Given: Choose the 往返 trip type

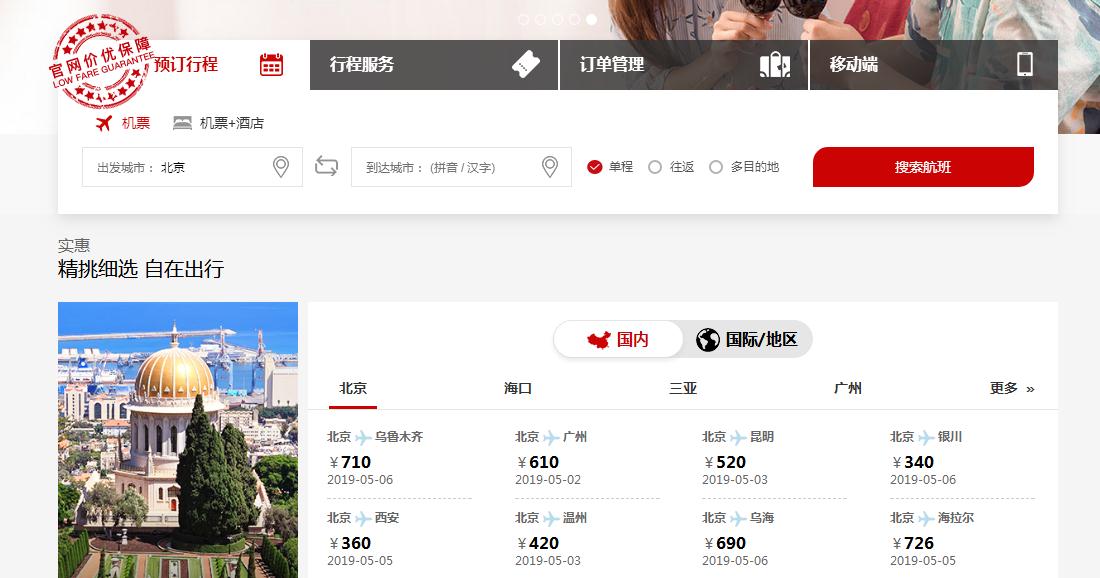Looking at the screenshot, I should click(x=655, y=167).
